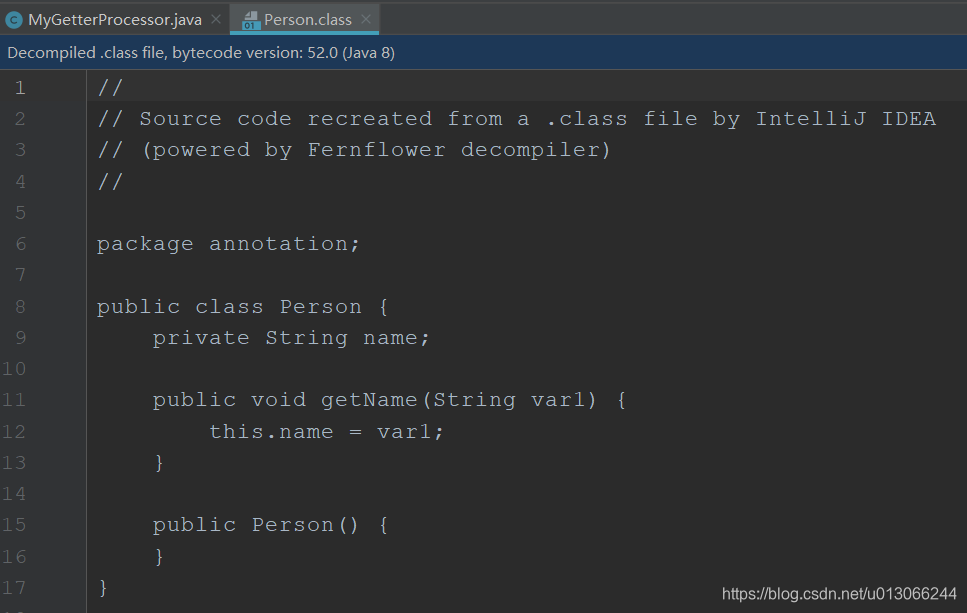Close the MyGetterProcessor.java tab
Screen dimensions: 967x613
[x=216, y=19]
